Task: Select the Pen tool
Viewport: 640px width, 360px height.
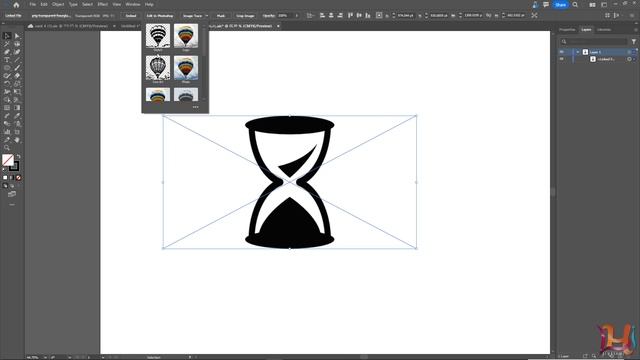Action: click(x=7, y=52)
